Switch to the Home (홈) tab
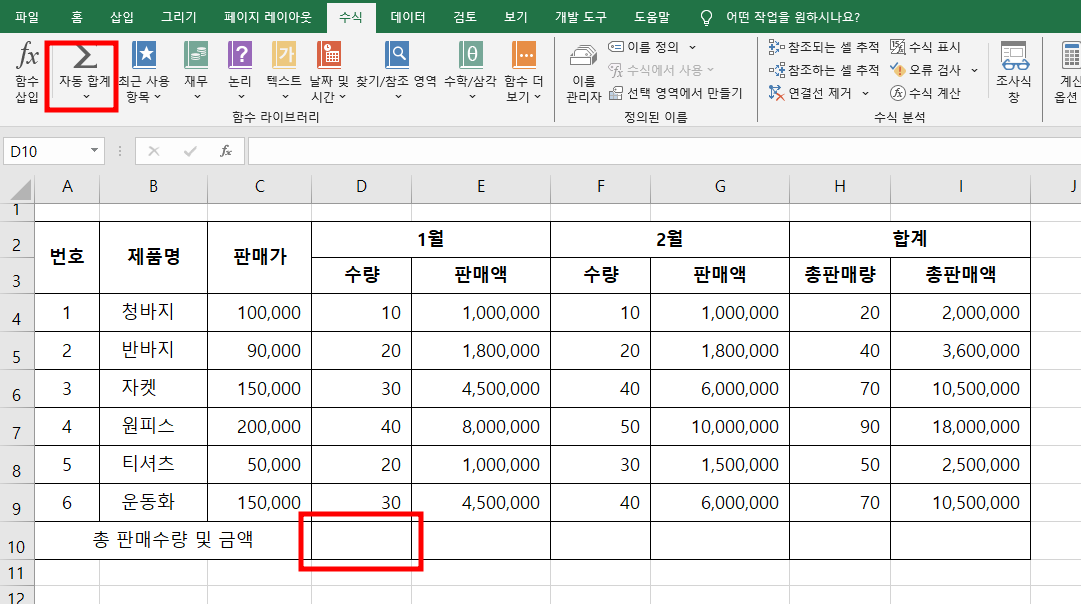This screenshot has height=604, width=1081. coord(77,17)
